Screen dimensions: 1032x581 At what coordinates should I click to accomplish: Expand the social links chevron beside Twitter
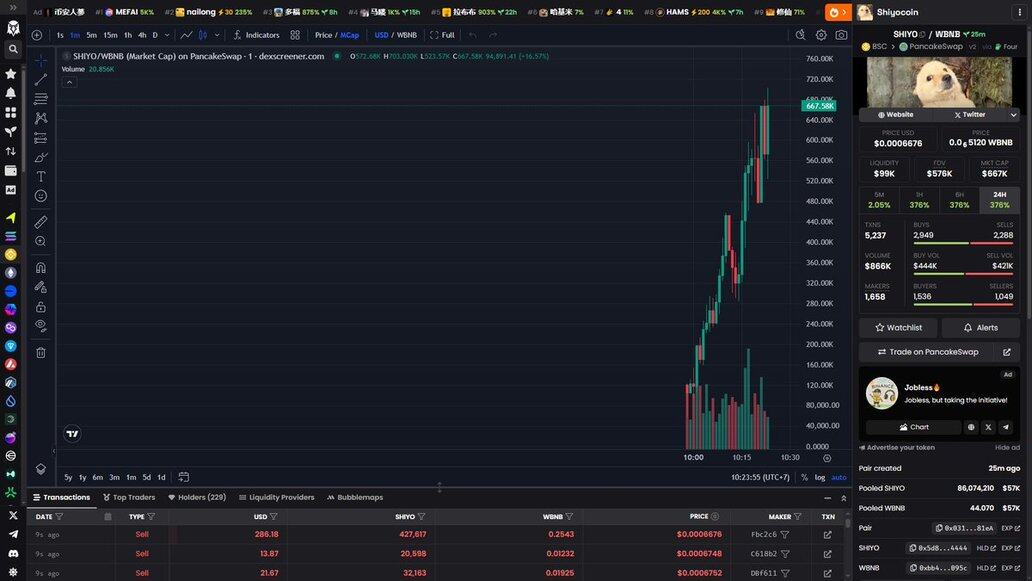pyautogui.click(x=1013, y=115)
